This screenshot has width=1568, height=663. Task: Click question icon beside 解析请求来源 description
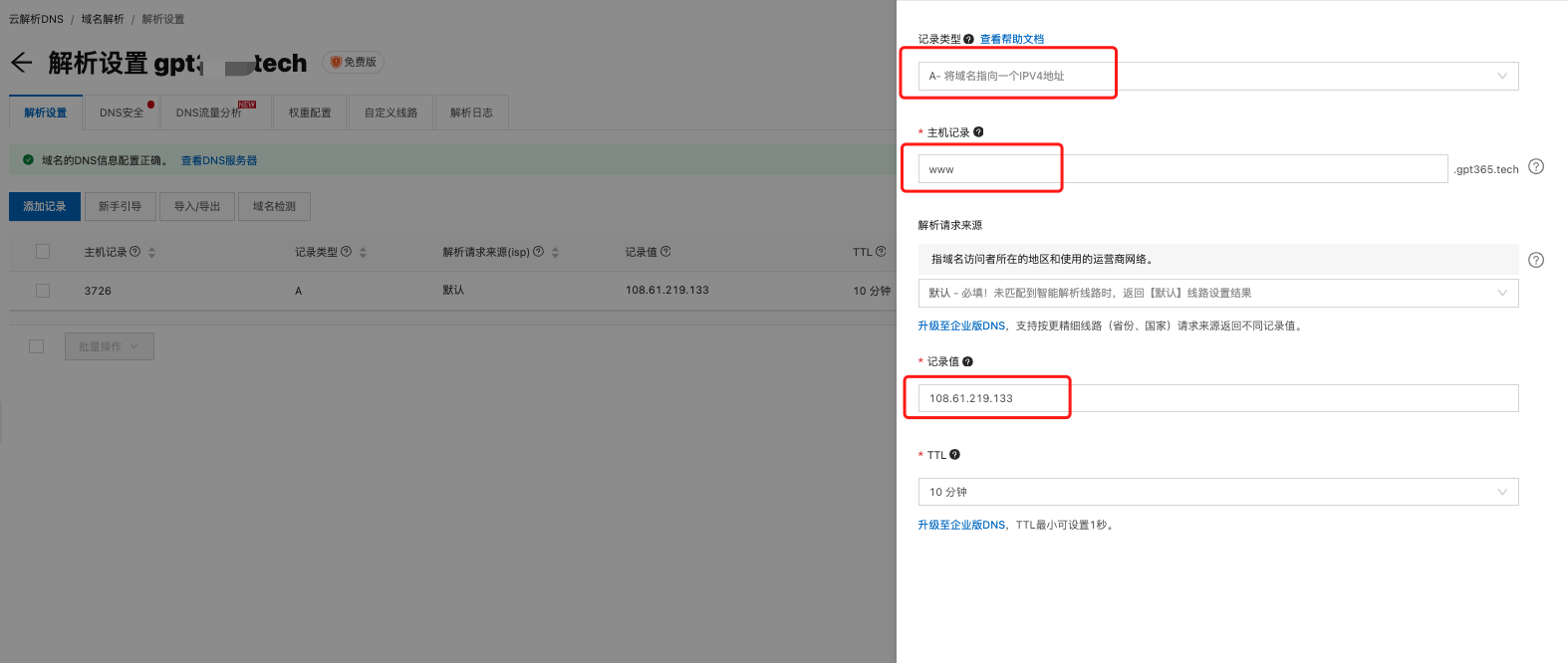[1536, 260]
